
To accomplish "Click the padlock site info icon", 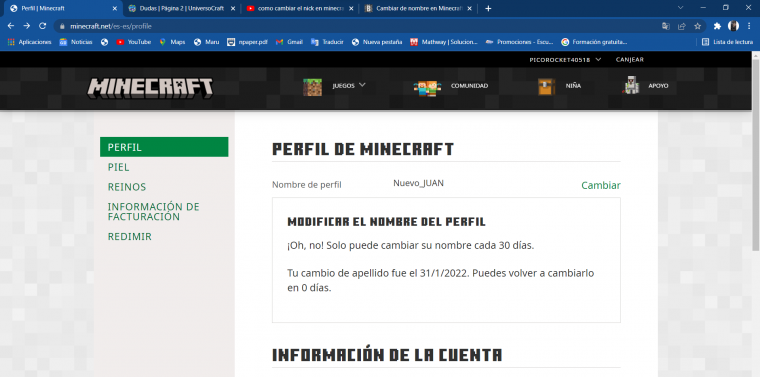I will point(62,26).
